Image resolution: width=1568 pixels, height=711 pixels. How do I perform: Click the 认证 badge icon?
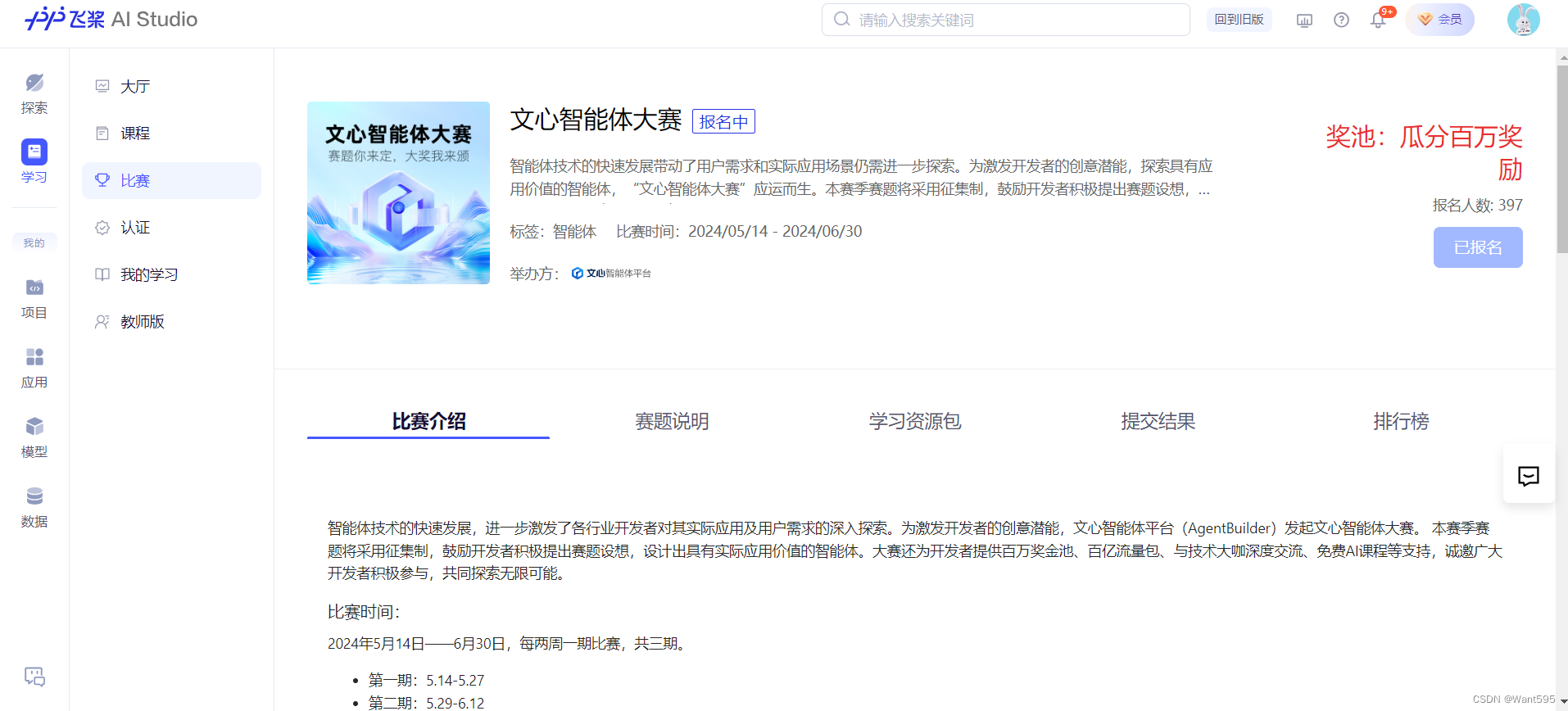(x=102, y=228)
